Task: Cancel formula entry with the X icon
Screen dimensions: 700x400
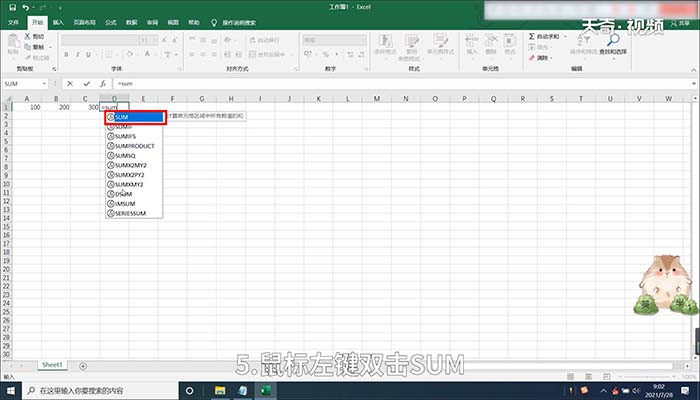Action: [x=70, y=83]
